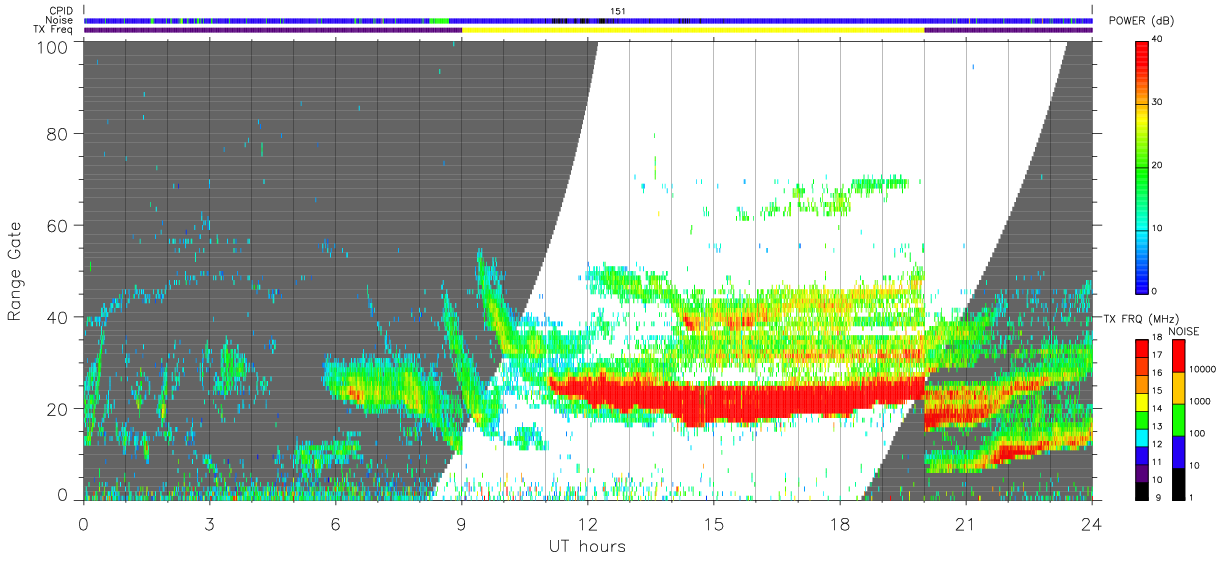The height and width of the screenshot is (567, 1228).
Task: Click the CPID label at top left
Action: coord(62,11)
